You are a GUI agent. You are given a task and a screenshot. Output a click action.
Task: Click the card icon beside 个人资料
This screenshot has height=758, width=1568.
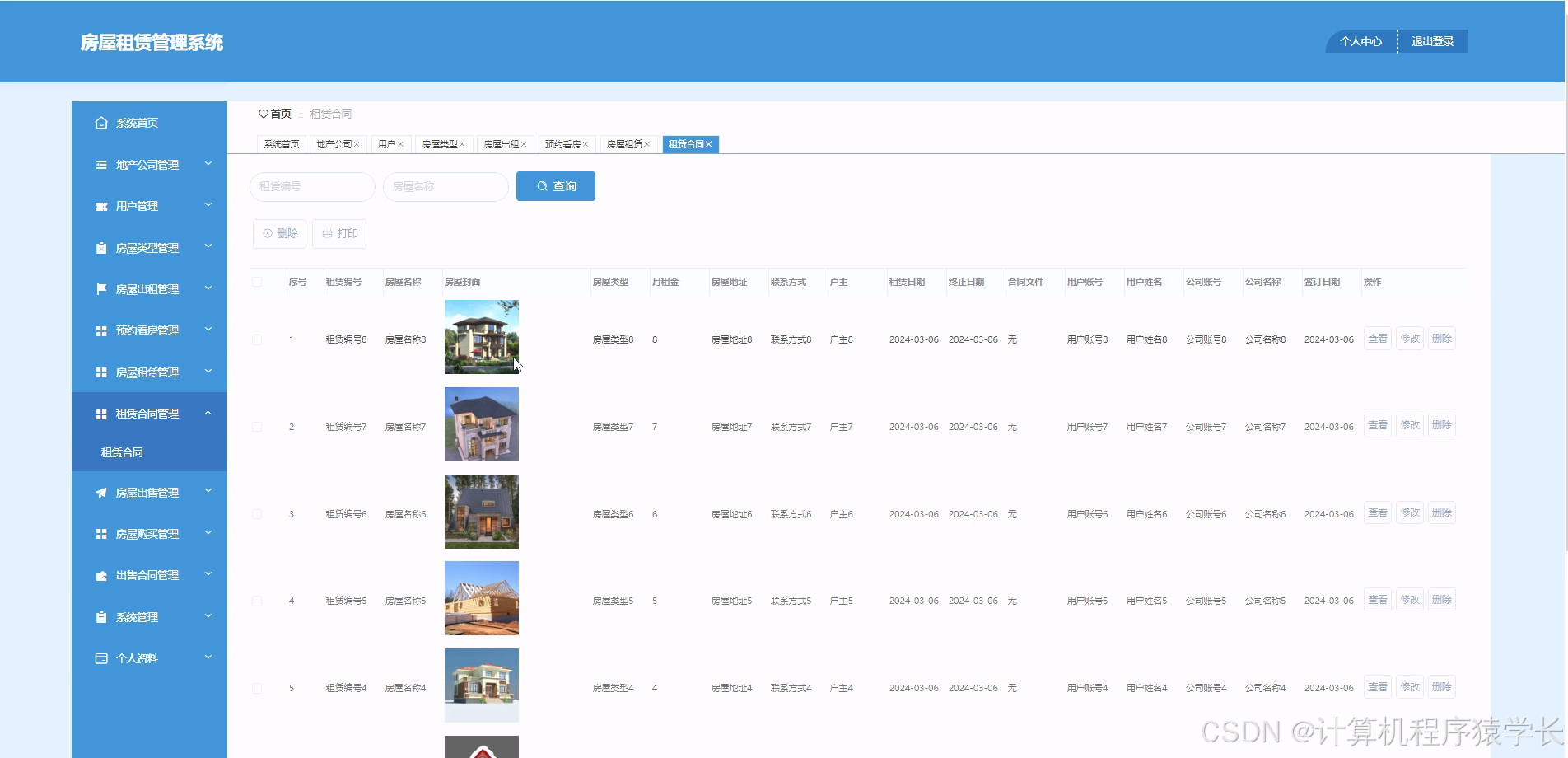coord(101,658)
